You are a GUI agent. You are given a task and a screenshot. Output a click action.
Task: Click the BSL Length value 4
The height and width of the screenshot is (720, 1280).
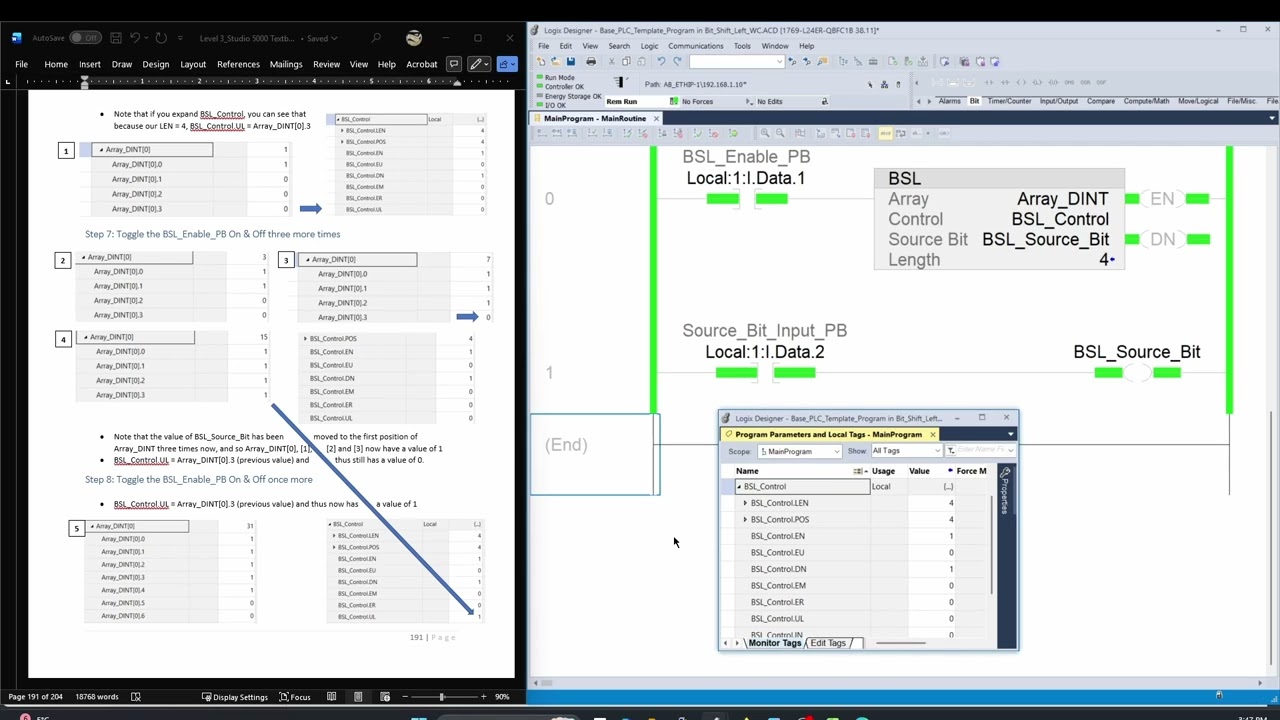[1104, 259]
